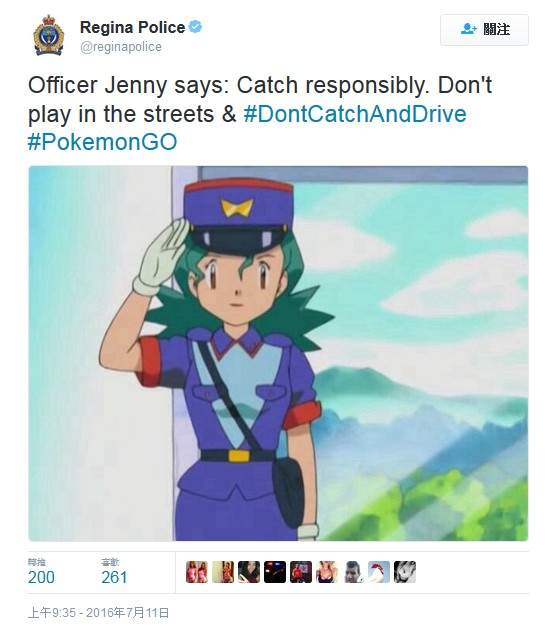
Task: Click the fifth liker avatar in red
Action: click(x=301, y=572)
